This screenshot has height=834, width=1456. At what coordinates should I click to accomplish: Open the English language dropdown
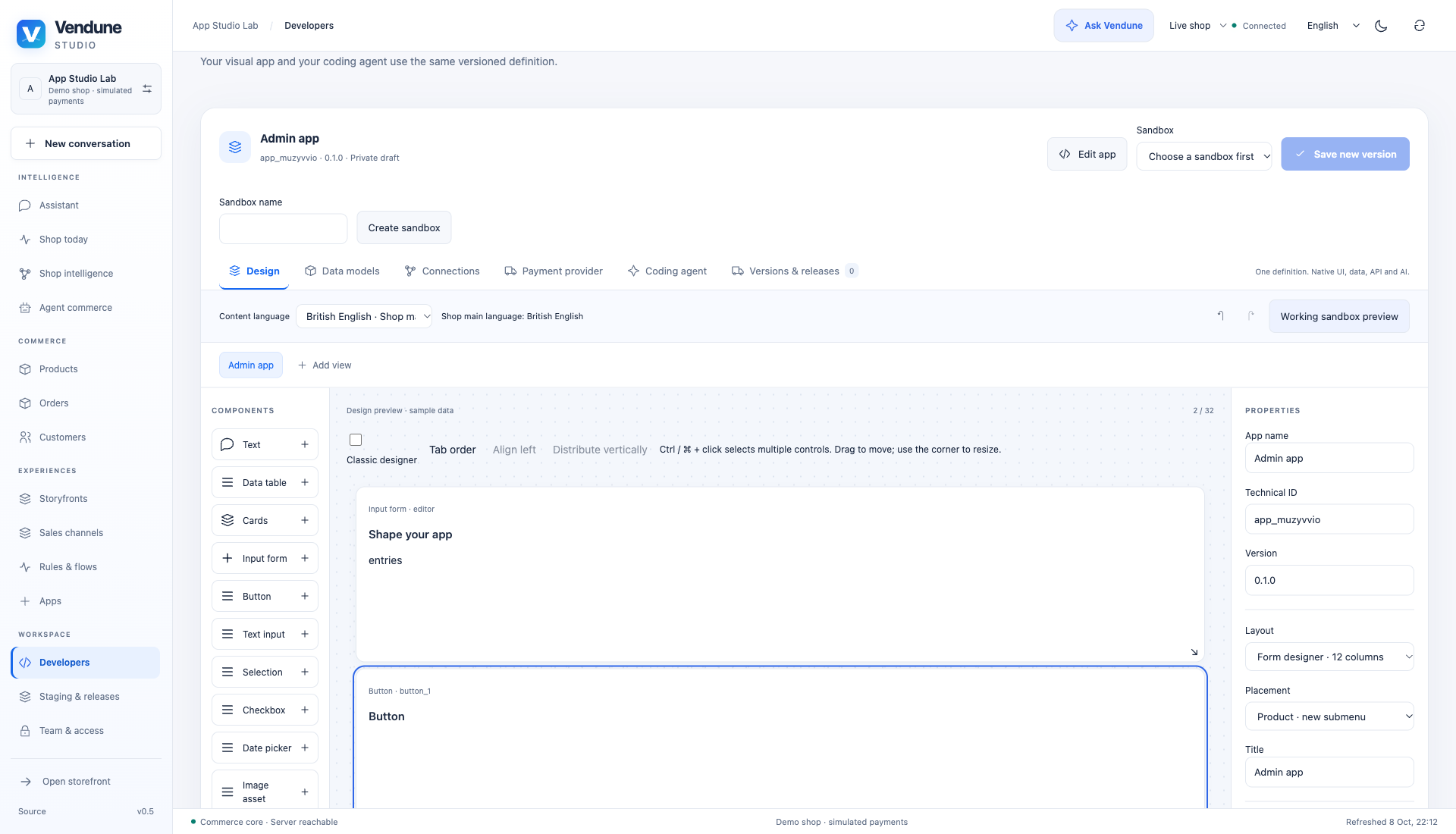point(1333,26)
